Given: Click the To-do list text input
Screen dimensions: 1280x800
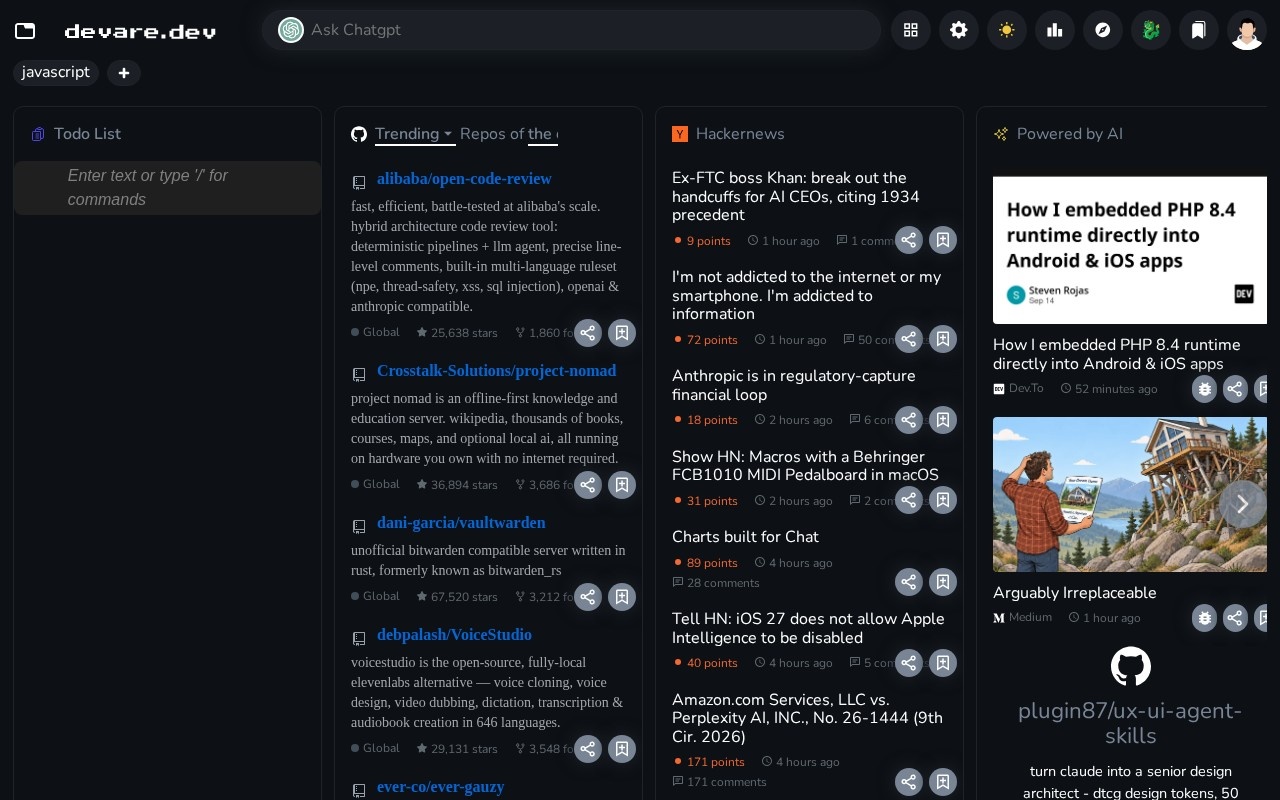Looking at the screenshot, I should (167, 187).
